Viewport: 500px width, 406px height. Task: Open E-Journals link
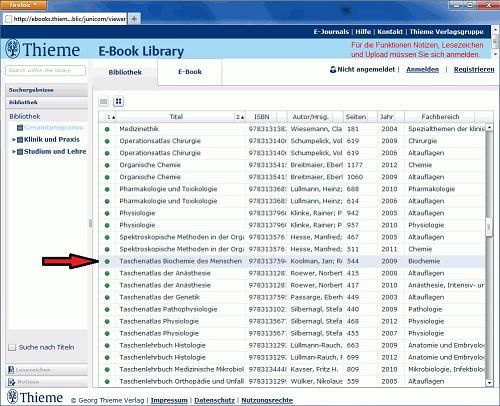click(331, 32)
